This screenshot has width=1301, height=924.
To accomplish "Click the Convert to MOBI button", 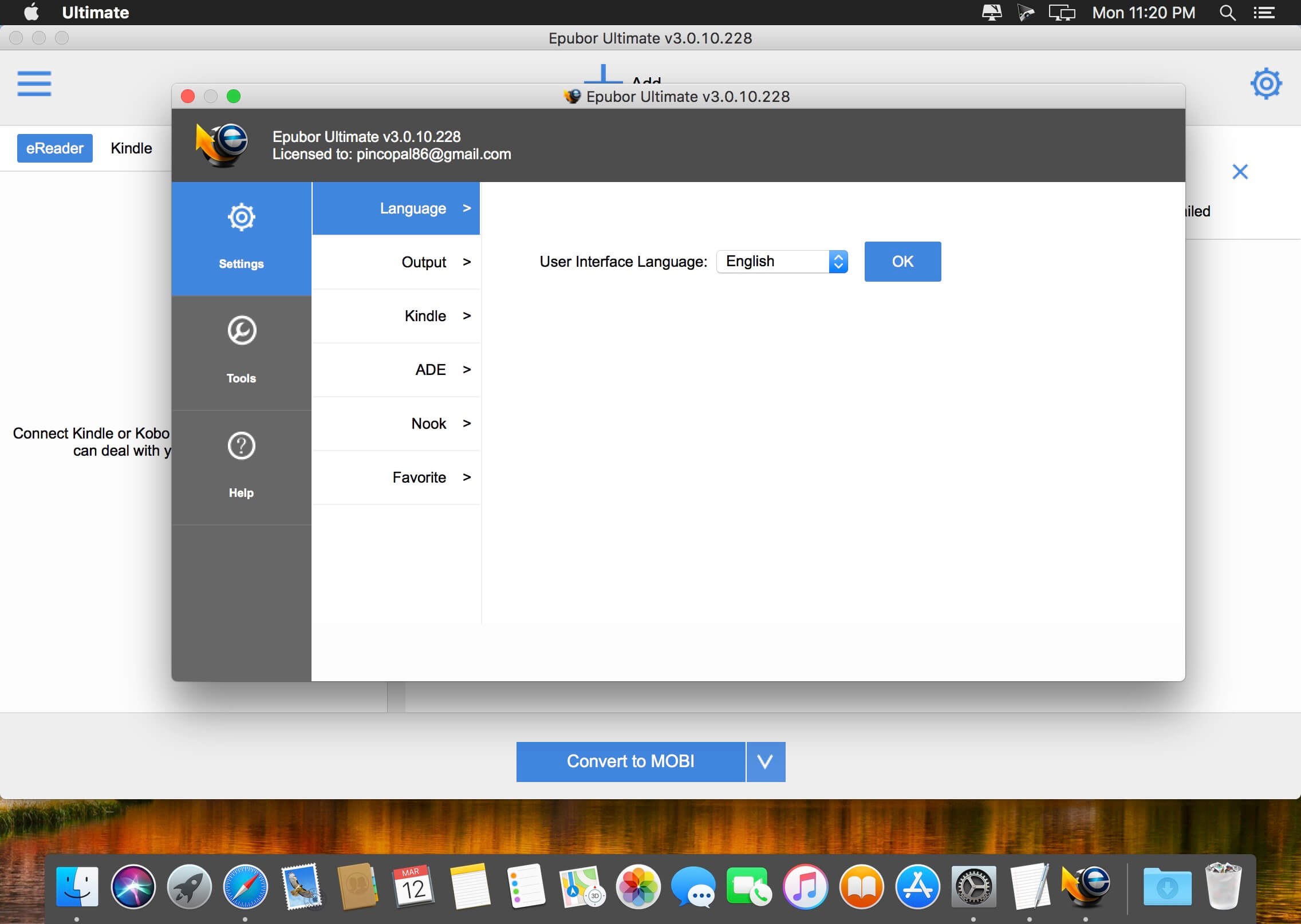I will pyautogui.click(x=630, y=761).
